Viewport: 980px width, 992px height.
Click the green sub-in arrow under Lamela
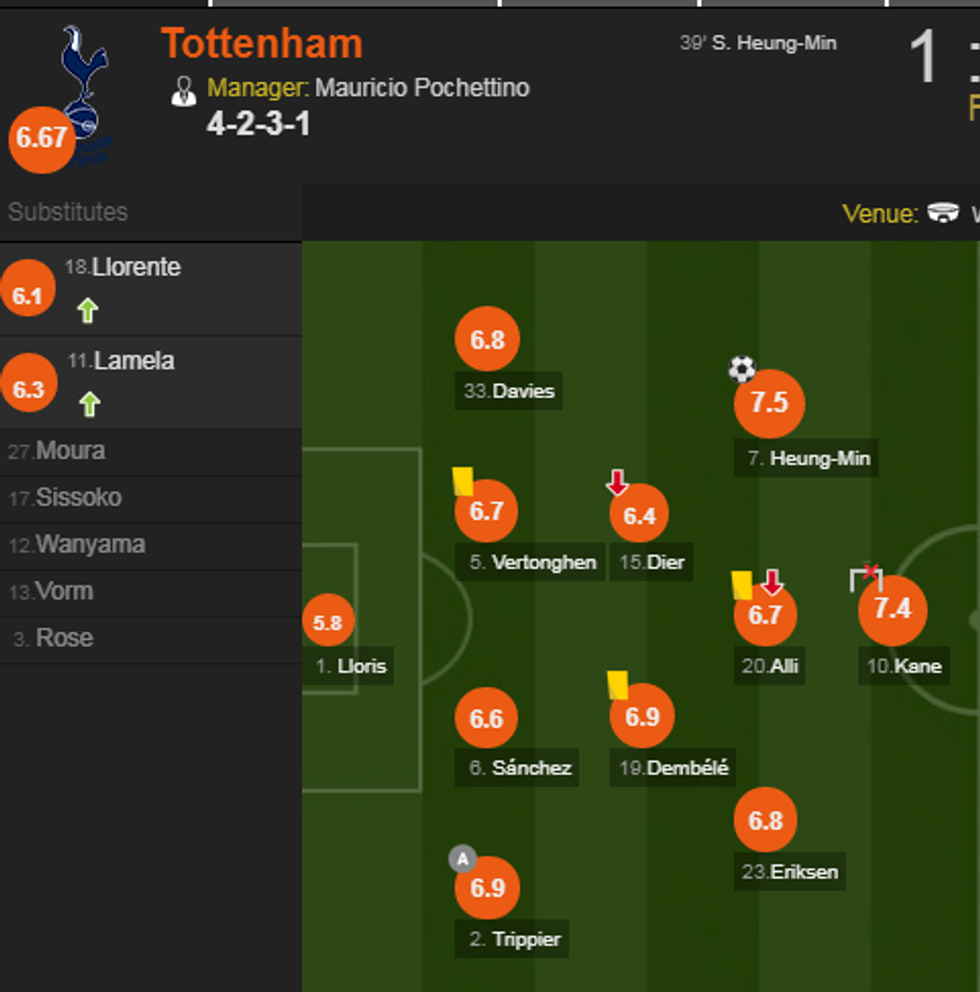pos(89,404)
